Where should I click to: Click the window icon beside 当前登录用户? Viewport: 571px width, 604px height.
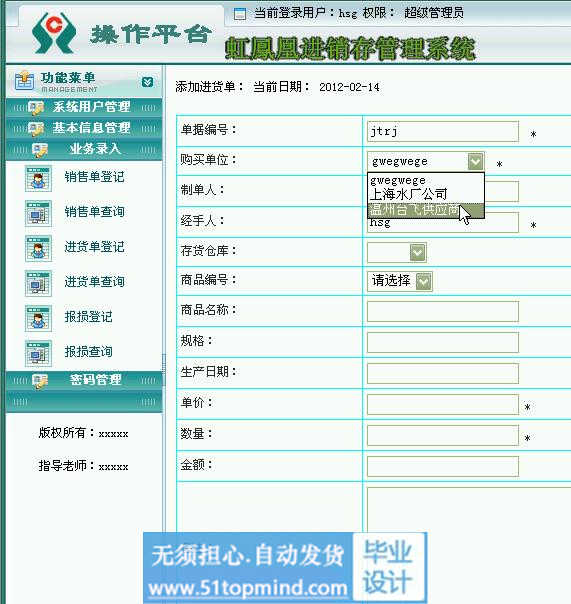240,14
